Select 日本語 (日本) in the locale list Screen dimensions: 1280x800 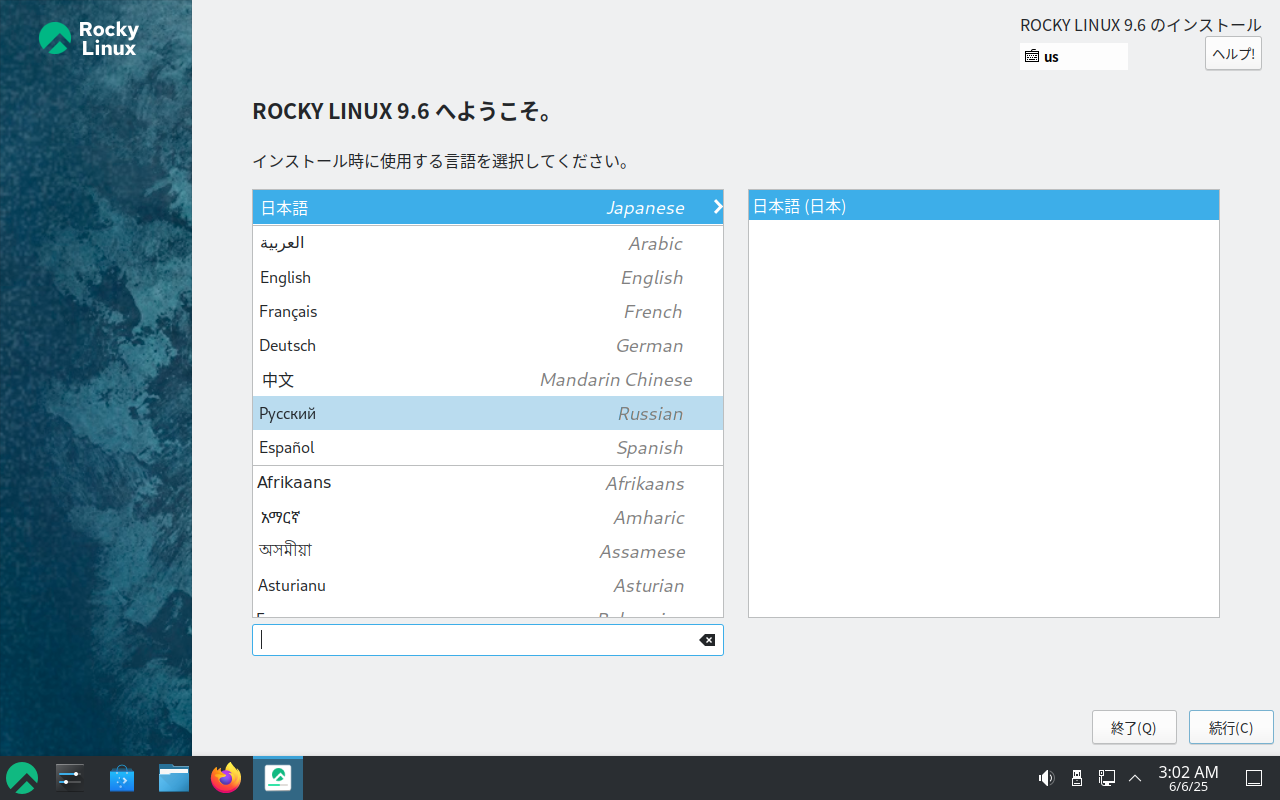984,206
